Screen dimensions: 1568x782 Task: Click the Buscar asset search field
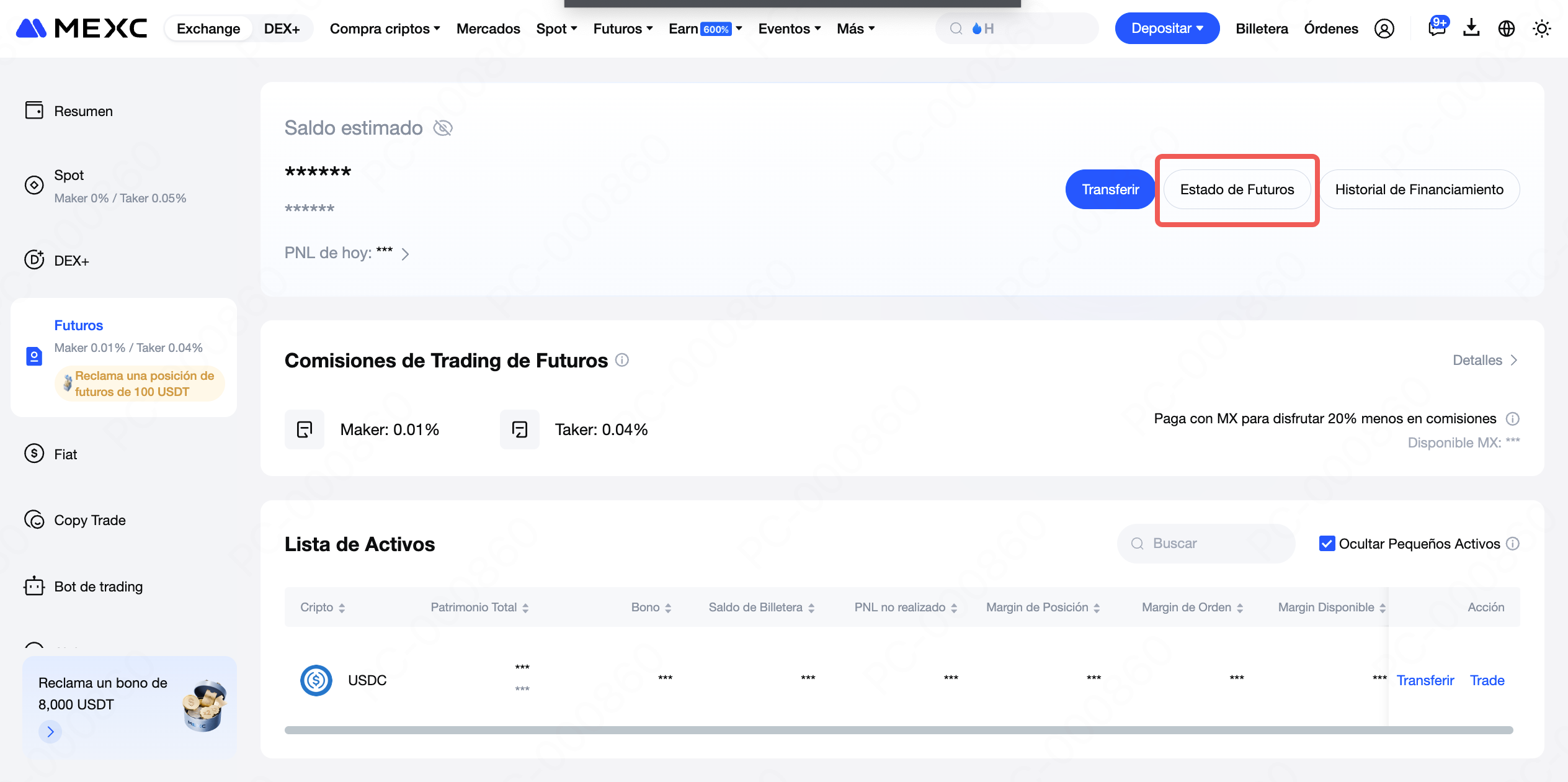pyautogui.click(x=1206, y=544)
